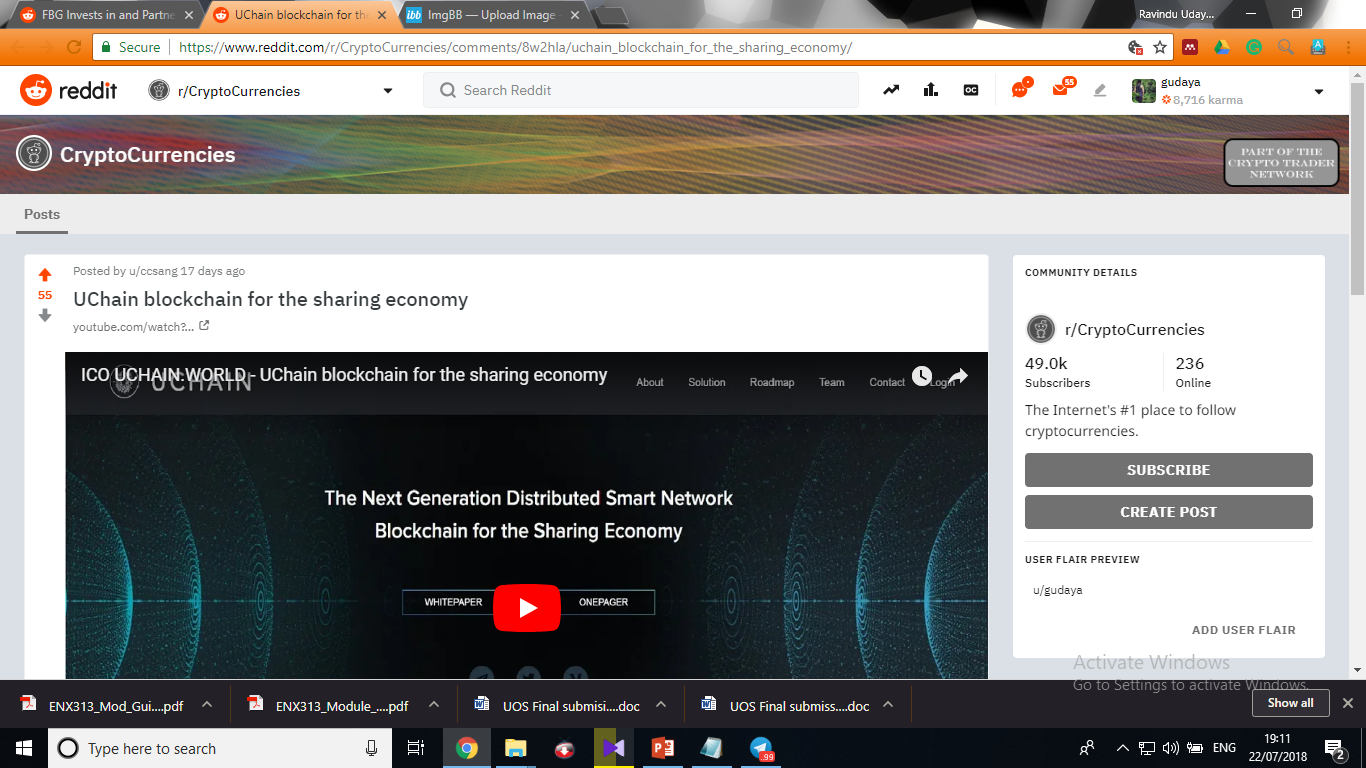Viewport: 1366px width, 768px height.
Task: Close the FBG Invests browser tab
Action: pos(188,15)
